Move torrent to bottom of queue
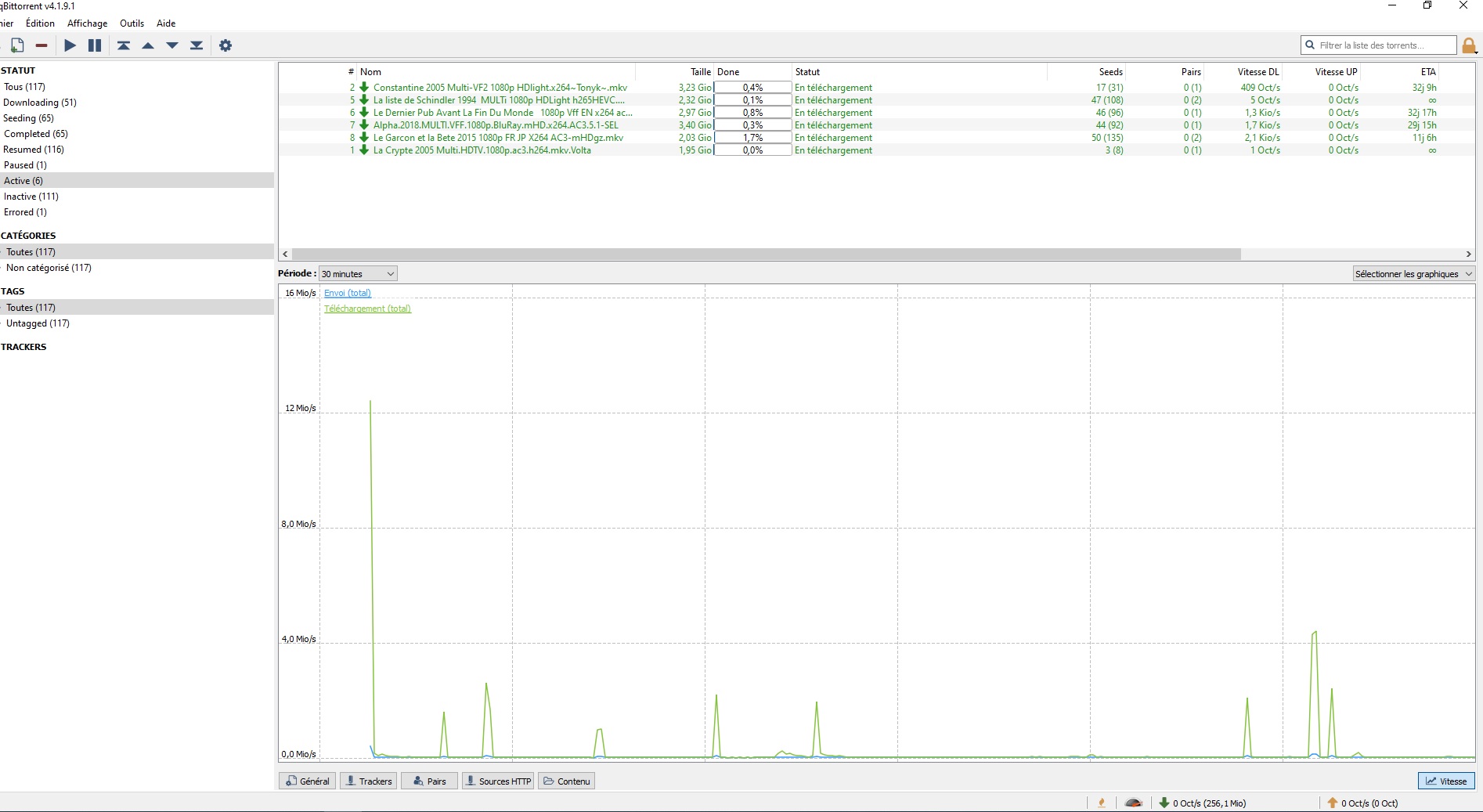Image resolution: width=1483 pixels, height=812 pixels. pyautogui.click(x=197, y=45)
